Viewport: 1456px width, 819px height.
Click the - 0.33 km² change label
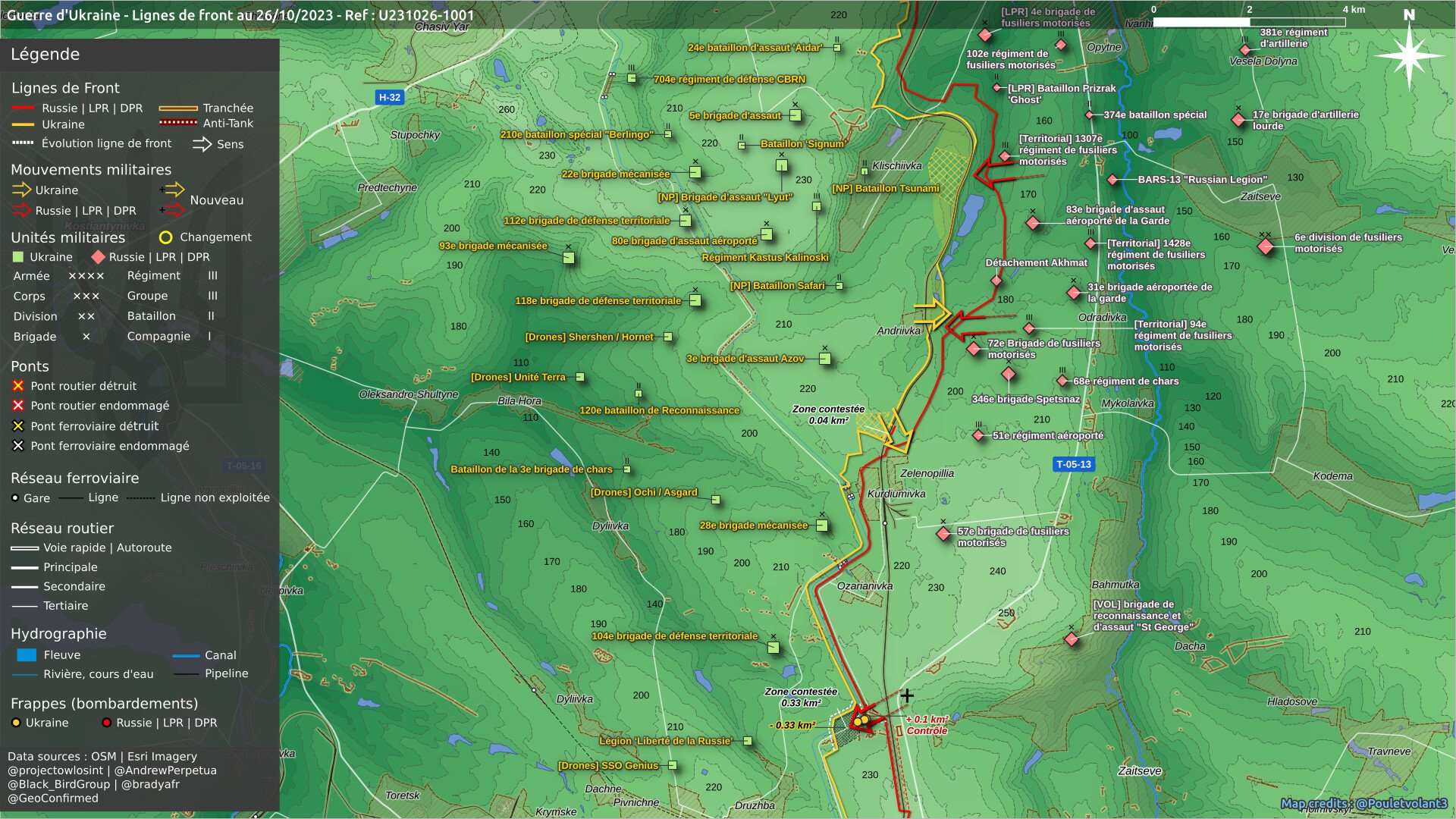click(792, 726)
